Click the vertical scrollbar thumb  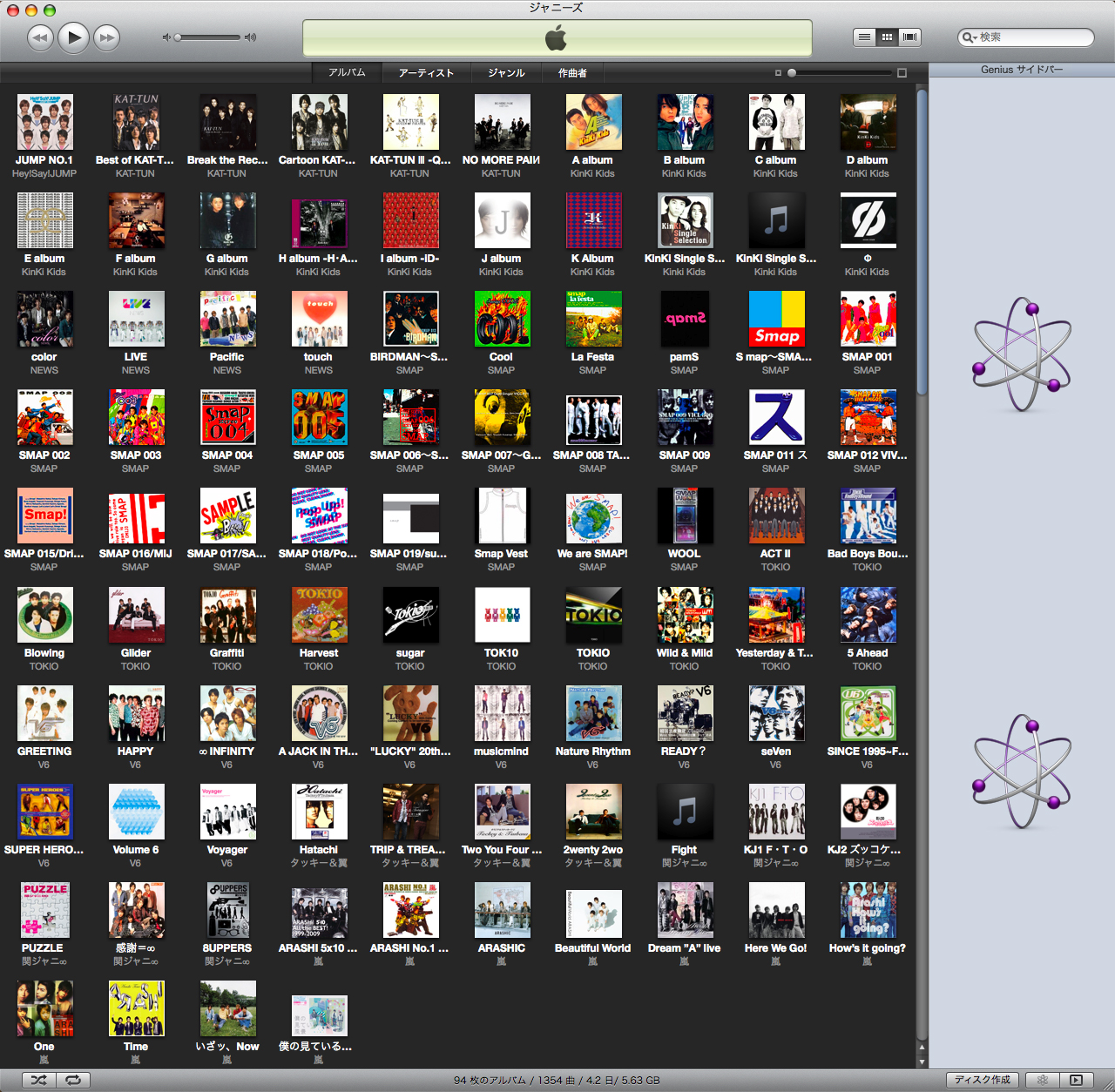(x=922, y=240)
